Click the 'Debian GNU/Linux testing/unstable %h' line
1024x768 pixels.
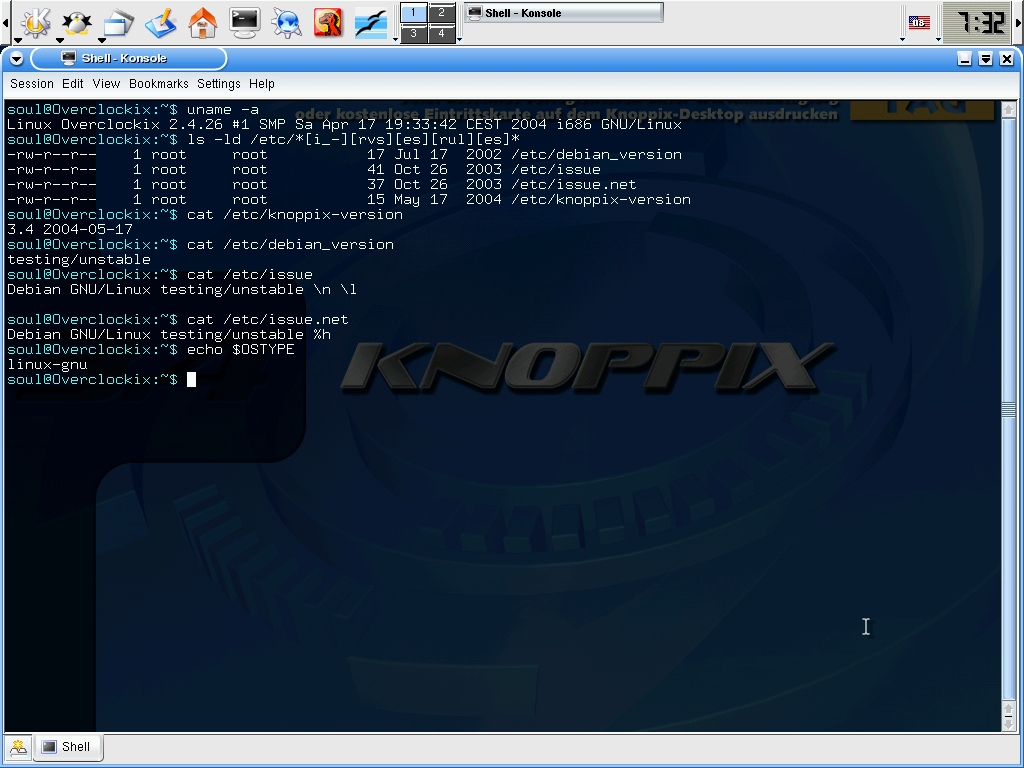169,334
